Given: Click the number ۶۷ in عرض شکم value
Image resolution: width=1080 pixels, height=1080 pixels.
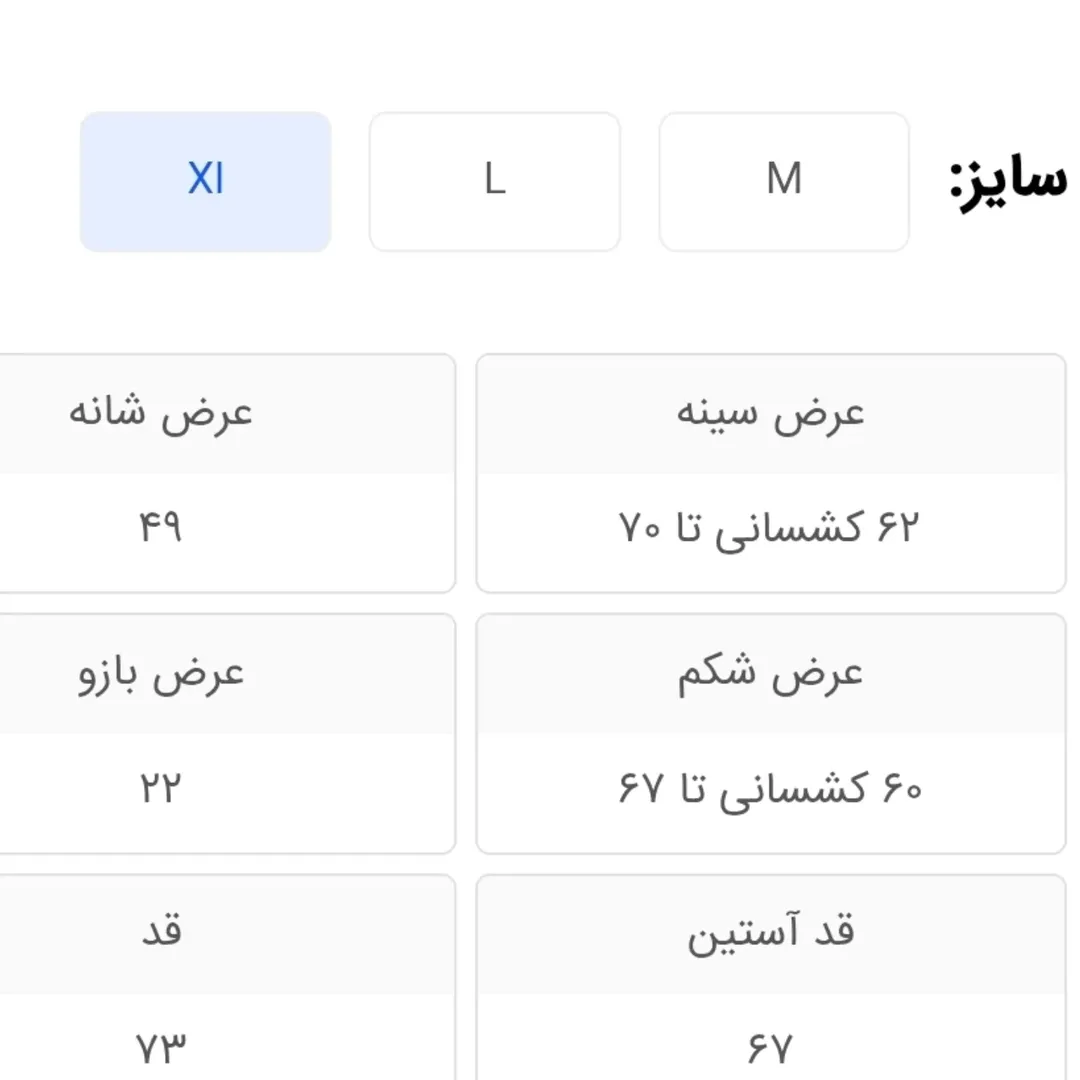Looking at the screenshot, I should coord(640,789).
